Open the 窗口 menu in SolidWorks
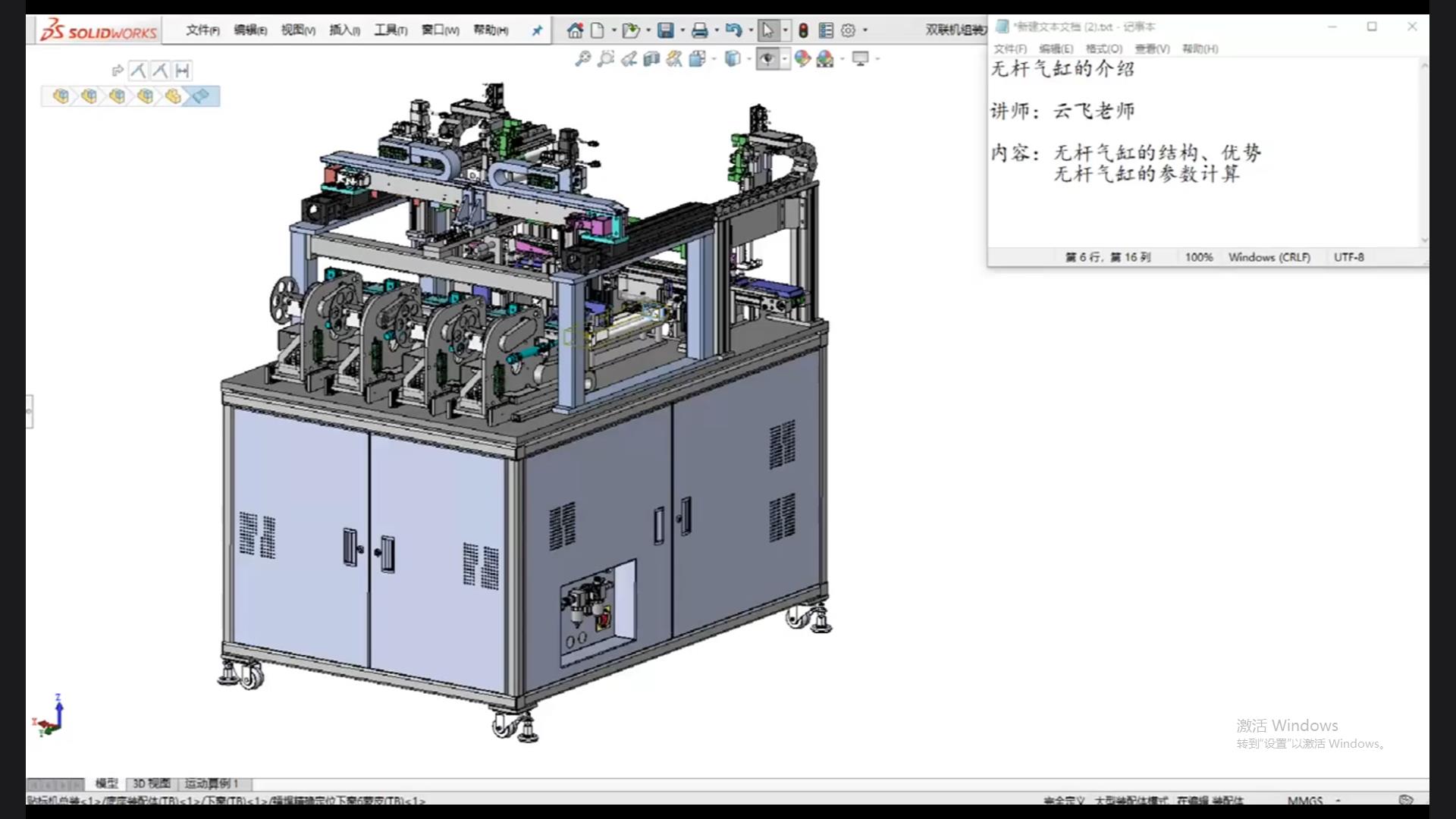The image size is (1456, 819). tap(441, 30)
